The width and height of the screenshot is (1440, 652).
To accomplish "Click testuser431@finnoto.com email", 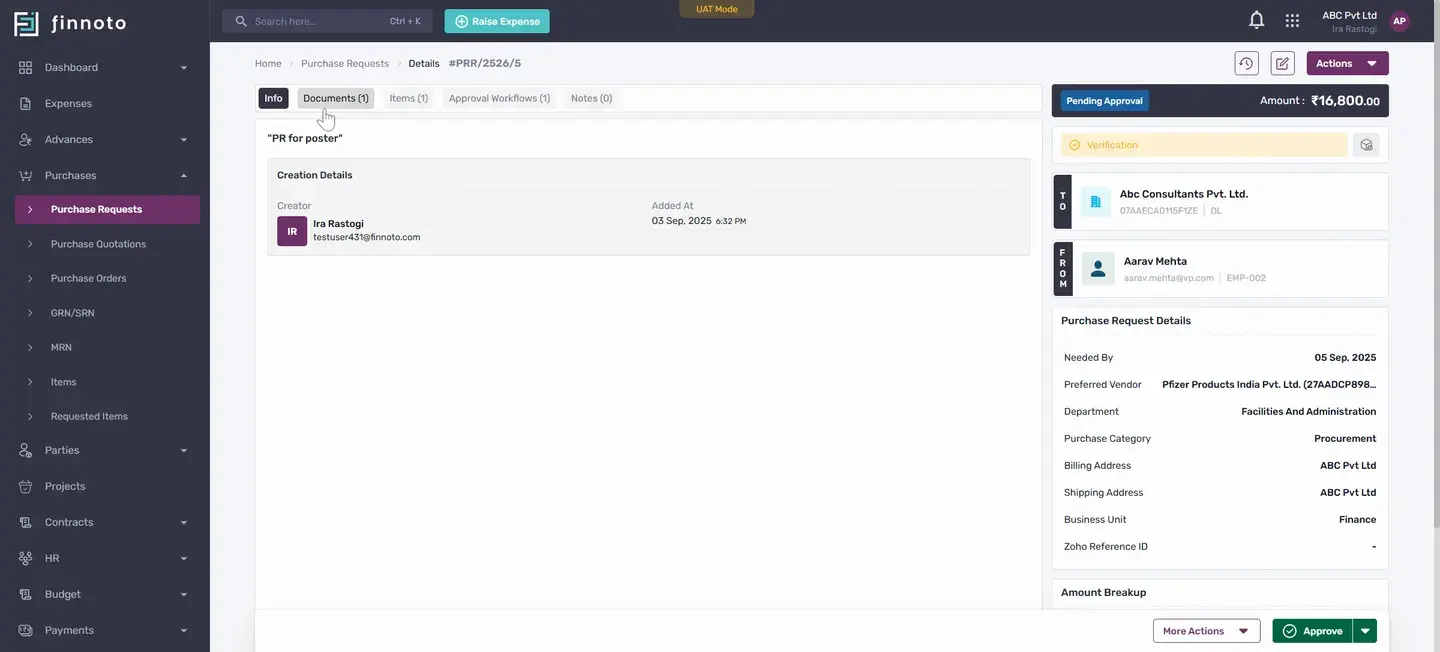I will click(367, 237).
